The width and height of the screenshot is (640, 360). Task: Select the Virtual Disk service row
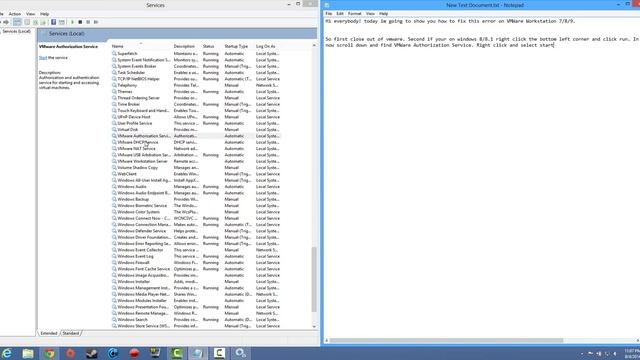(x=196, y=129)
